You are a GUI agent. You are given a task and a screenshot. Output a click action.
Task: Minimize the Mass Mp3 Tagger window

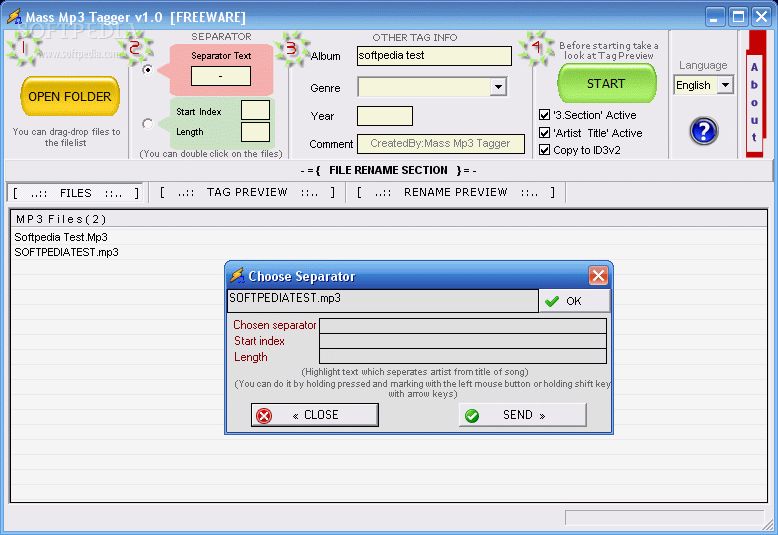click(x=714, y=17)
